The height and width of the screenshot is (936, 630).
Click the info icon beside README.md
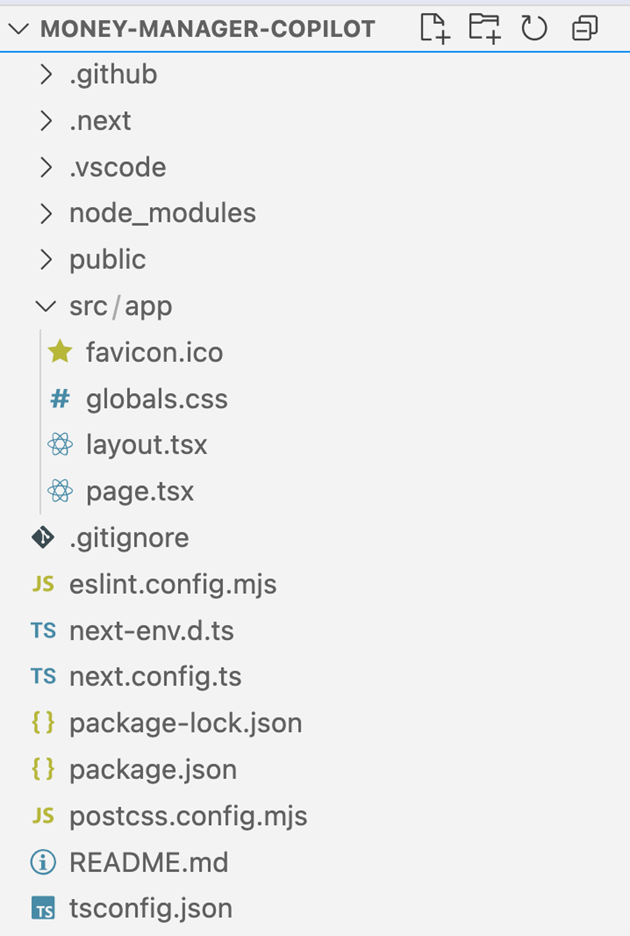[43, 862]
